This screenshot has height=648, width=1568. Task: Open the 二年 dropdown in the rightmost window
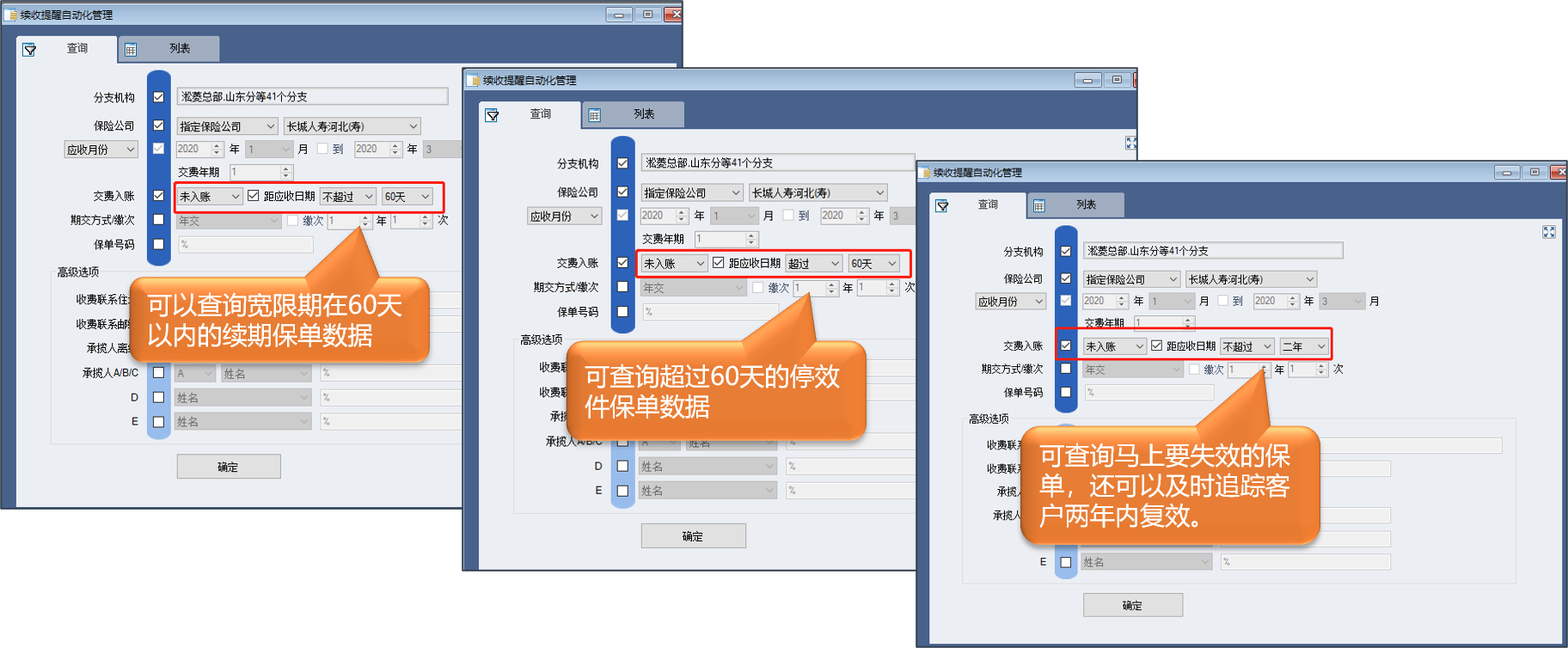[x=1303, y=346]
